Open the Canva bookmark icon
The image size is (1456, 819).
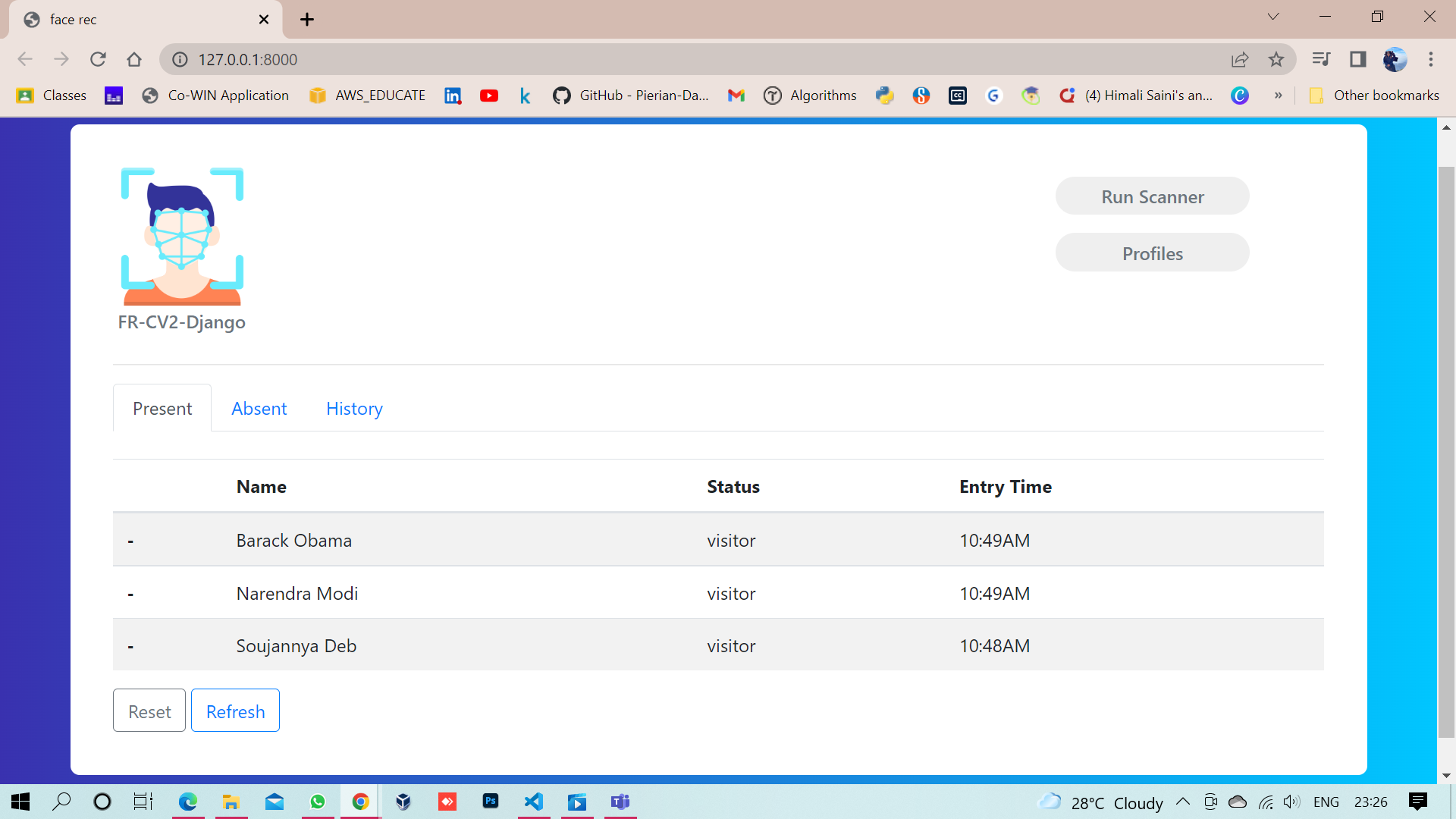coord(1241,96)
